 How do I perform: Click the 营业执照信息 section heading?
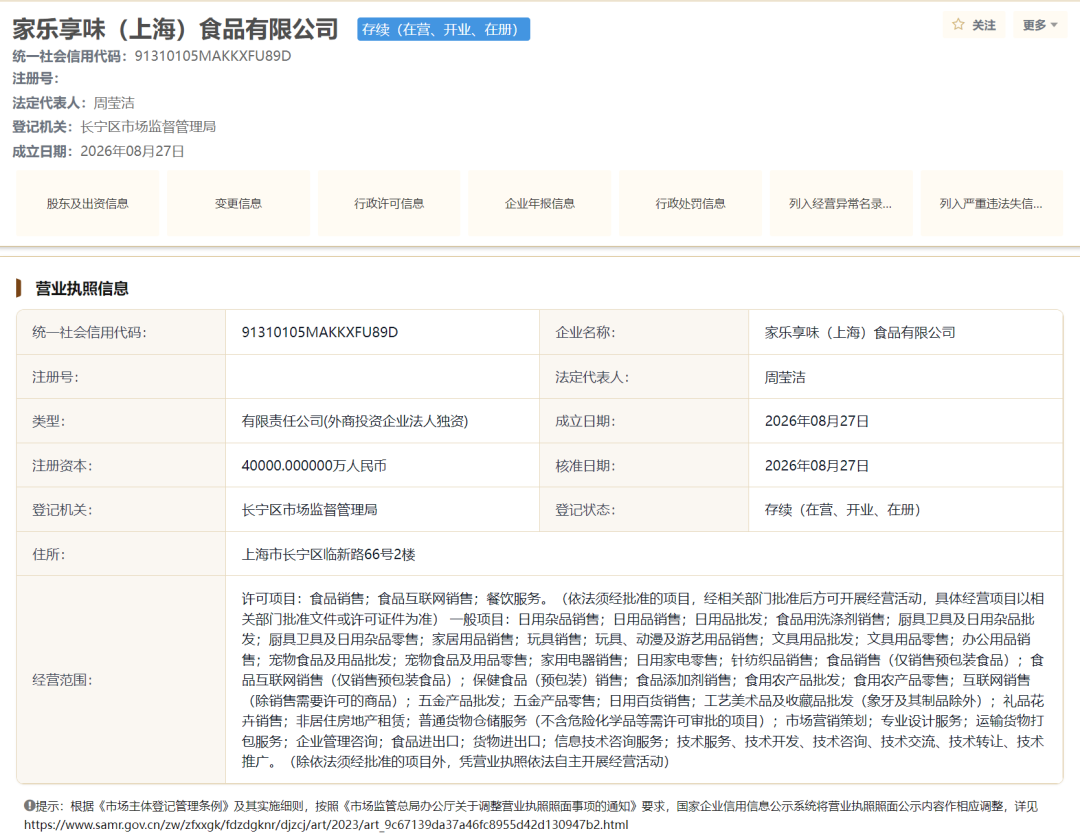(82, 288)
